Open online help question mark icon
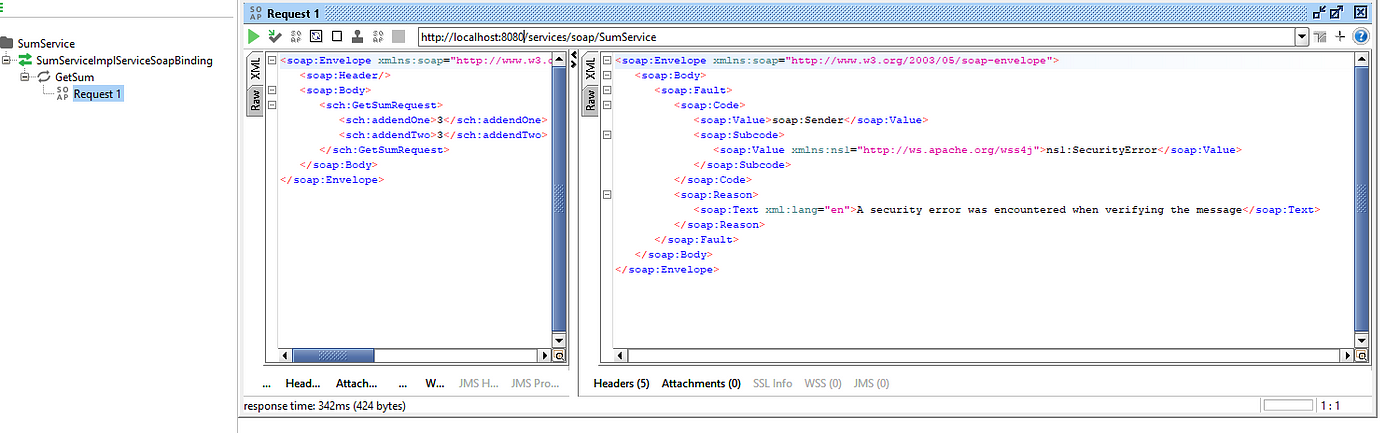The image size is (1400, 433). 1360,36
